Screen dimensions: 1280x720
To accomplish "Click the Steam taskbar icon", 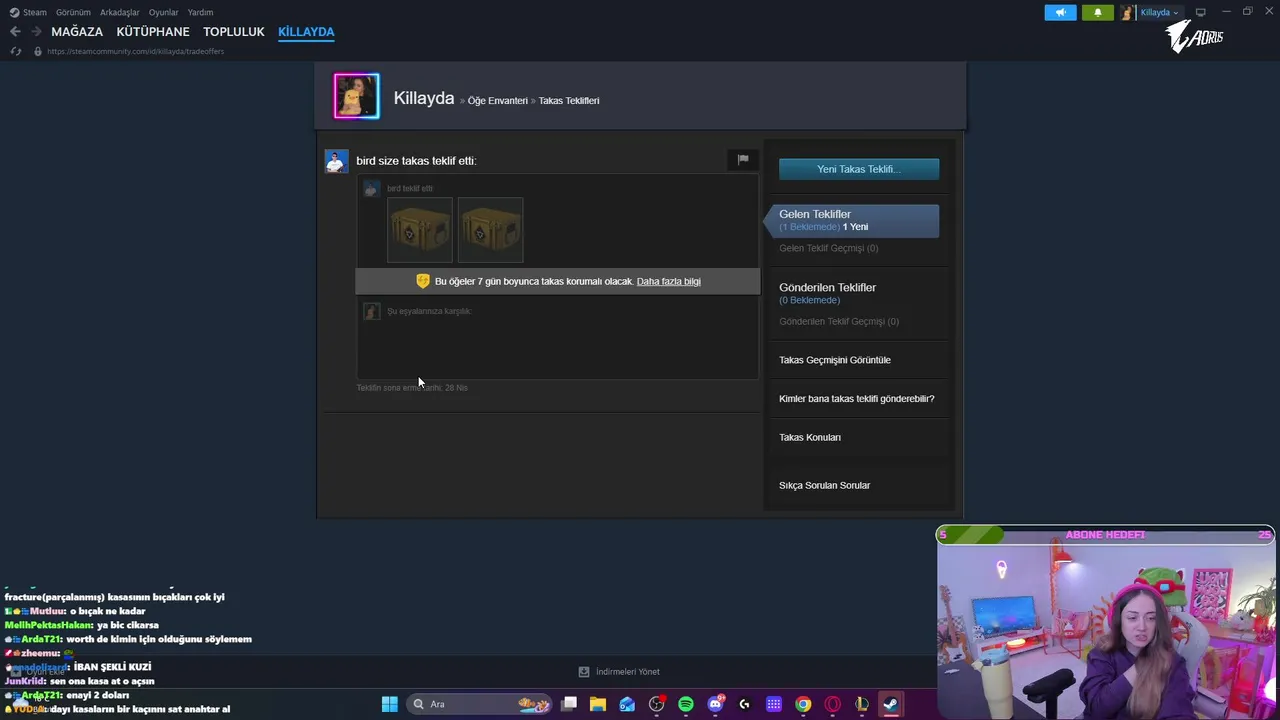I will [x=890, y=704].
